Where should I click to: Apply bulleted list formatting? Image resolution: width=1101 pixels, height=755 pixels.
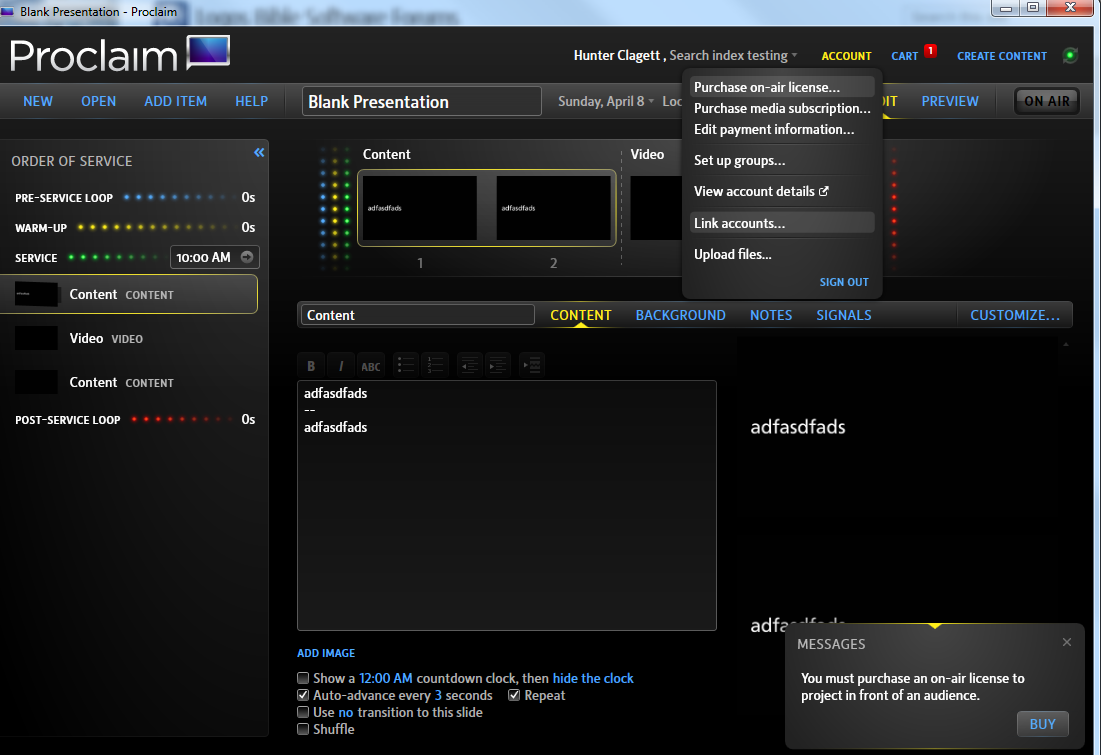(405, 365)
